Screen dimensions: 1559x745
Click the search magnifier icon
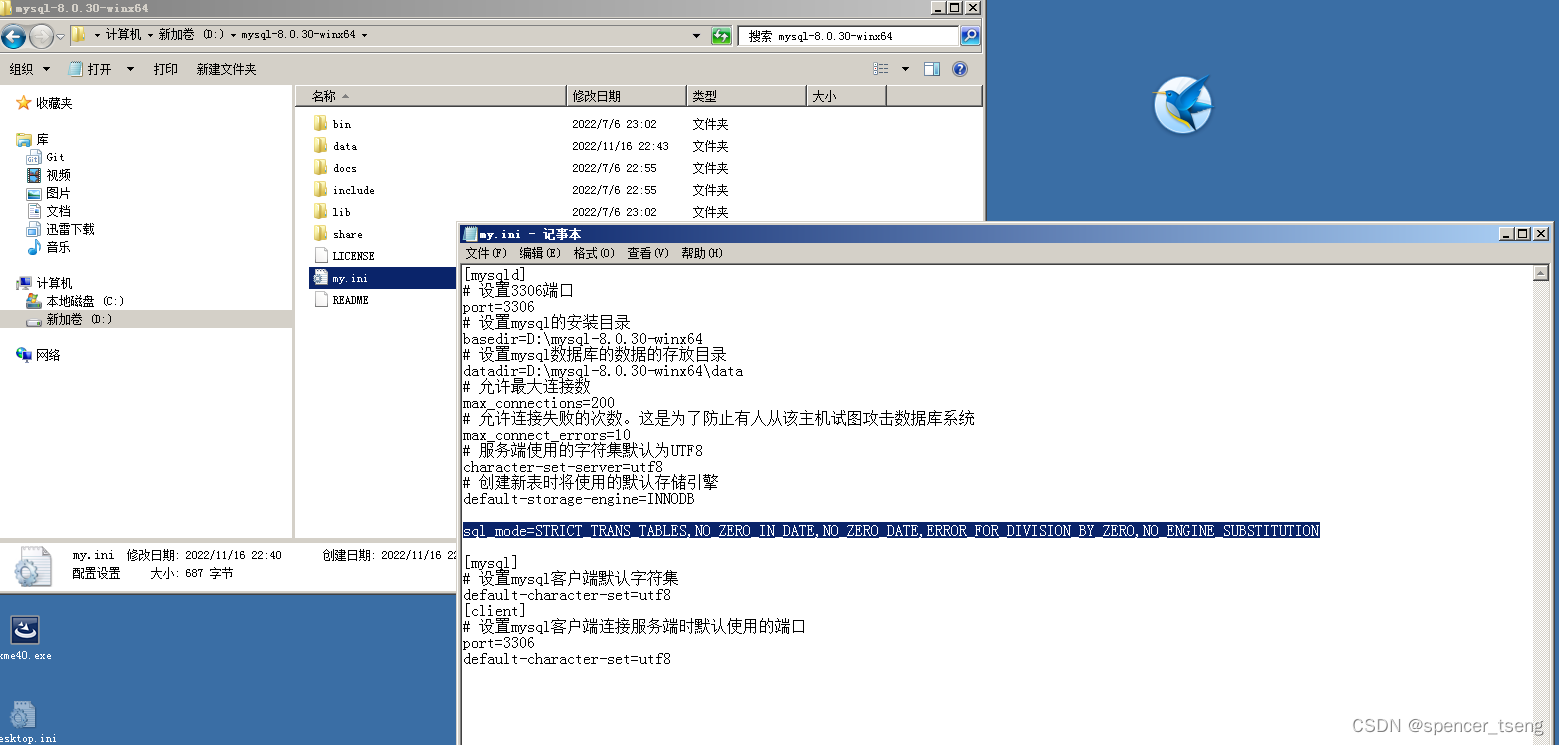pos(969,36)
